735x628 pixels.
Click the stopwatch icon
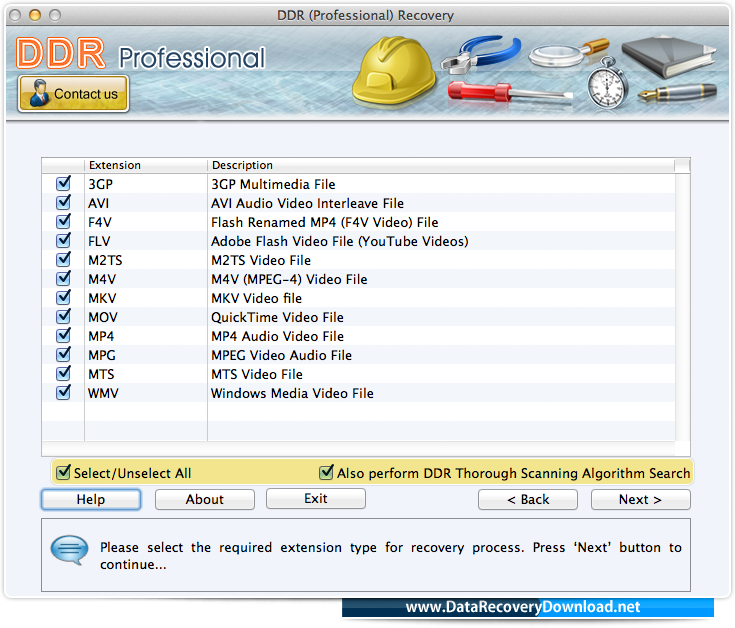pos(607,83)
